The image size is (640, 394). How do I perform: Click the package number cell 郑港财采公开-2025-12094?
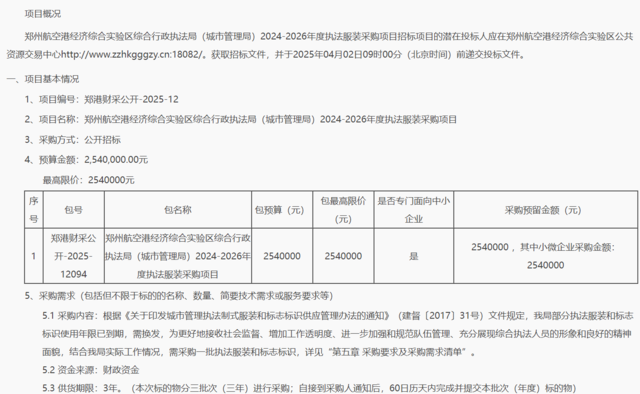[x=73, y=256]
